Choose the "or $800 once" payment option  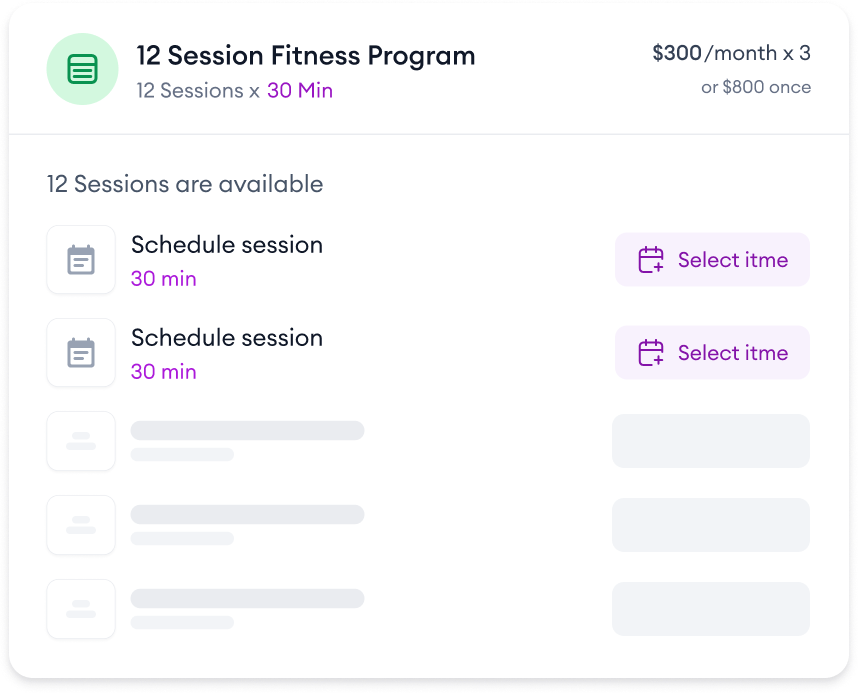pos(755,87)
